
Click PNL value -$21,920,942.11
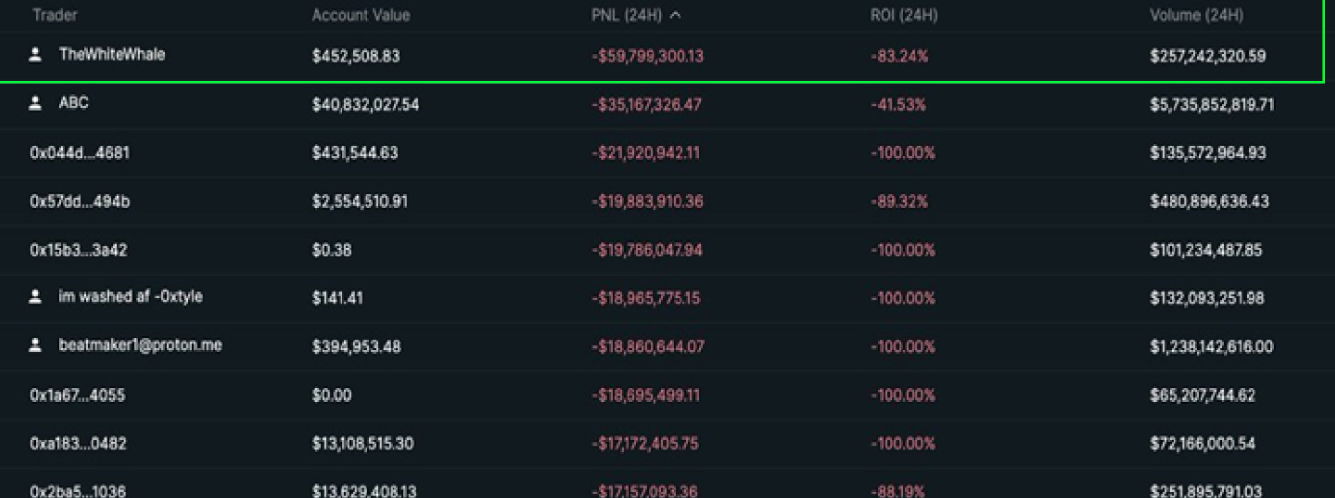point(645,153)
